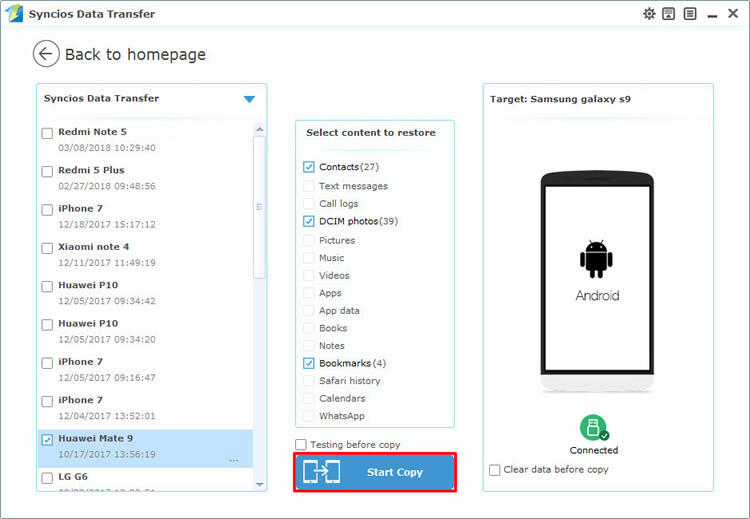
Task: Click the ellipsis on Huawei Mate 9 row
Action: [233, 461]
